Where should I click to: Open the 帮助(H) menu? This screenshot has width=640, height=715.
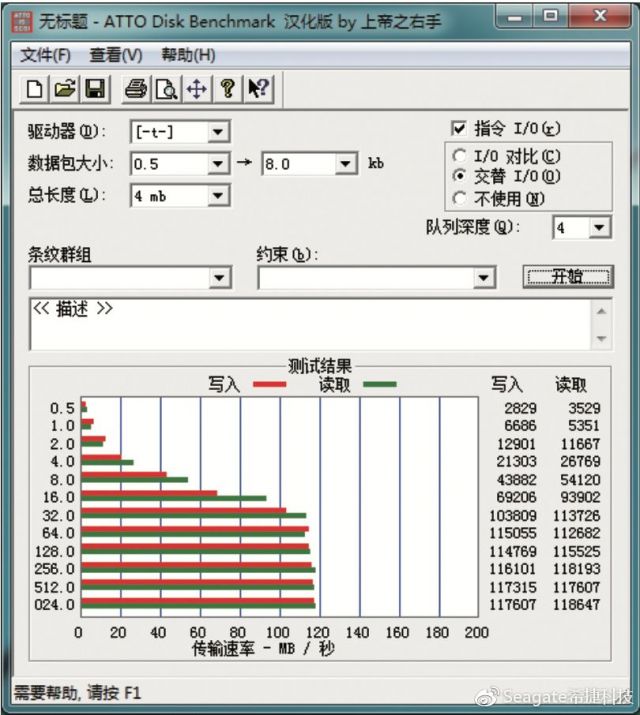click(x=188, y=56)
